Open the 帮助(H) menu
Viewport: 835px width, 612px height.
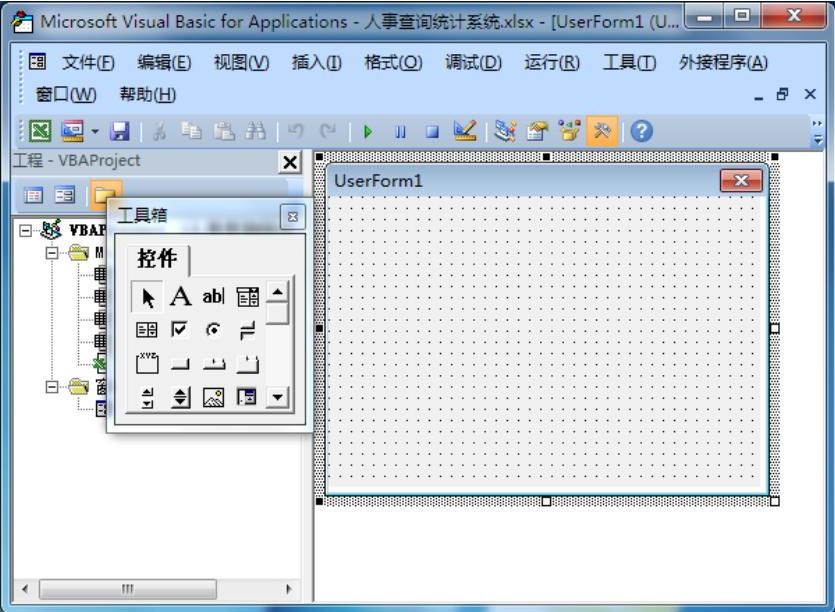[148, 94]
